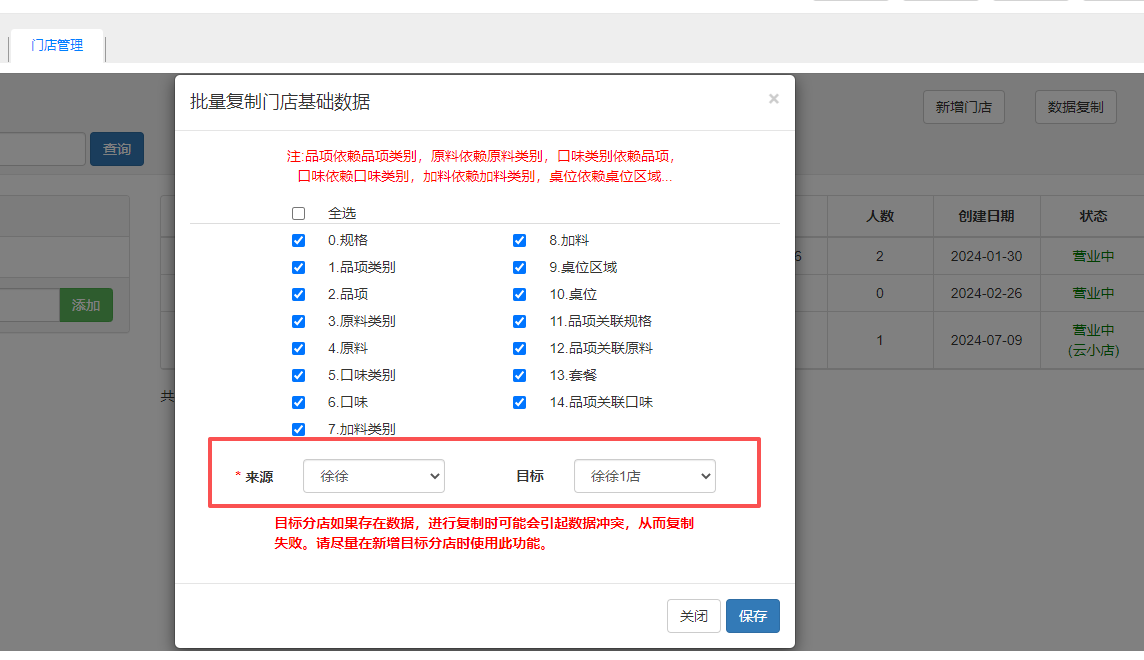Toggle the 4.原料 checkbox
Viewport: 1144px width, 660px height.
[298, 348]
